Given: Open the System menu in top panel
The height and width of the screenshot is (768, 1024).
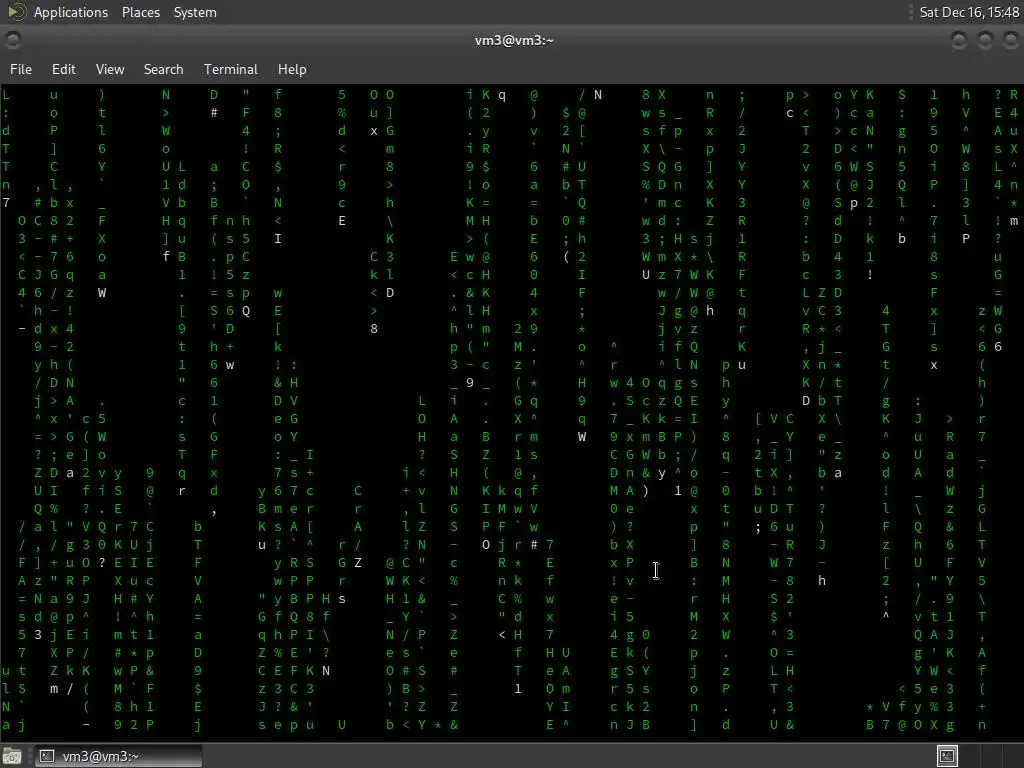Looking at the screenshot, I should click(195, 12).
